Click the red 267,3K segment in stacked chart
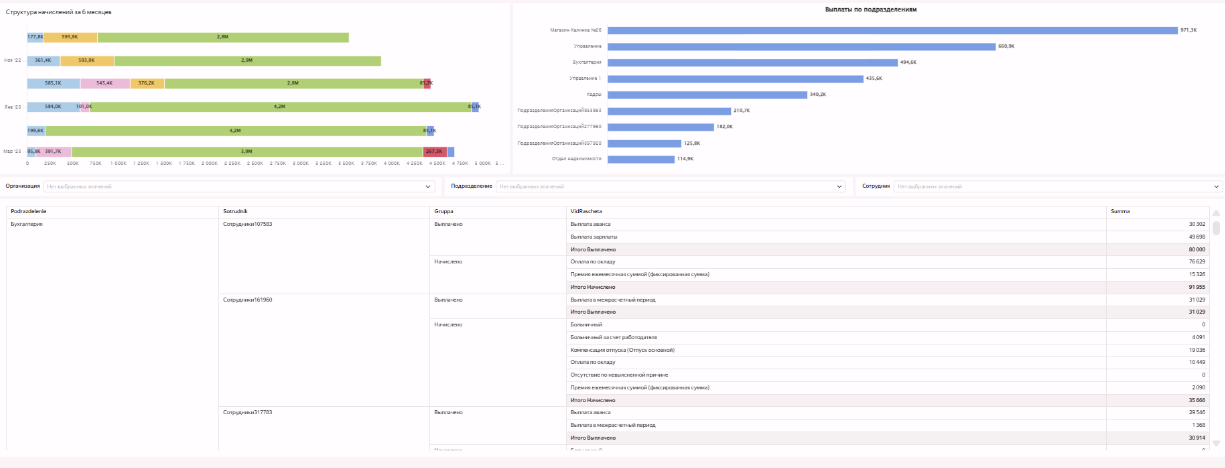 point(434,151)
